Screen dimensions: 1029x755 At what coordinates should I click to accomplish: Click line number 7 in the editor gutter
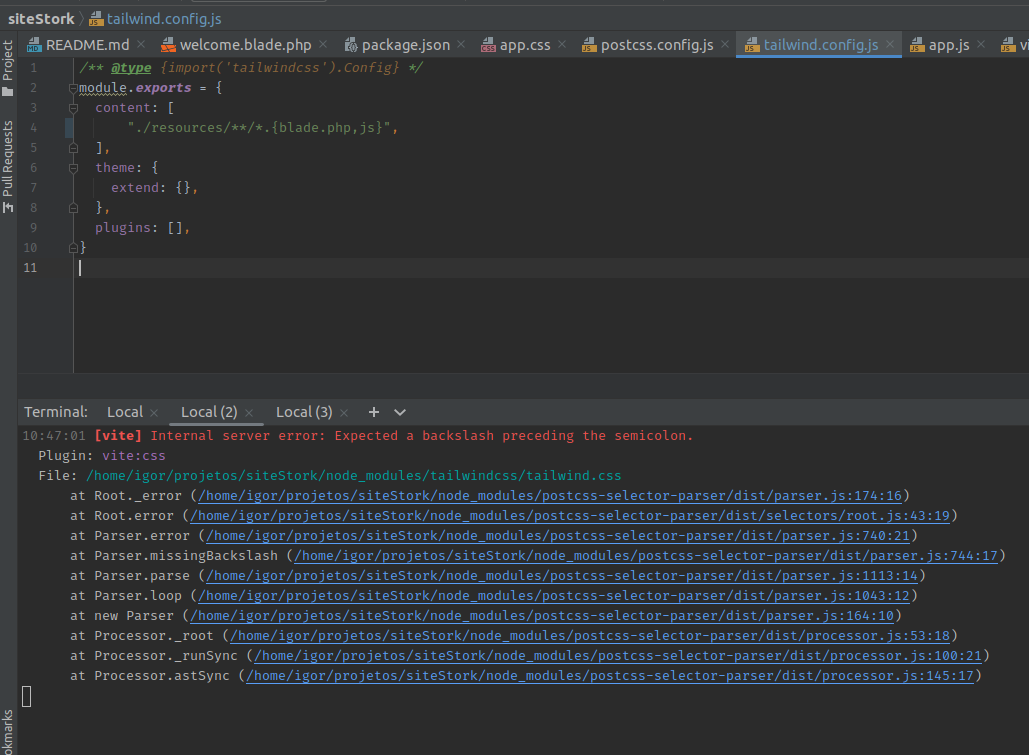click(33, 187)
